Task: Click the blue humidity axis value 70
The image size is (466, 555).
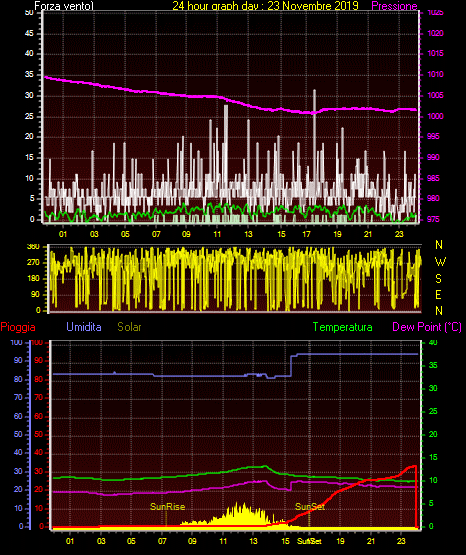Action: pos(18,397)
